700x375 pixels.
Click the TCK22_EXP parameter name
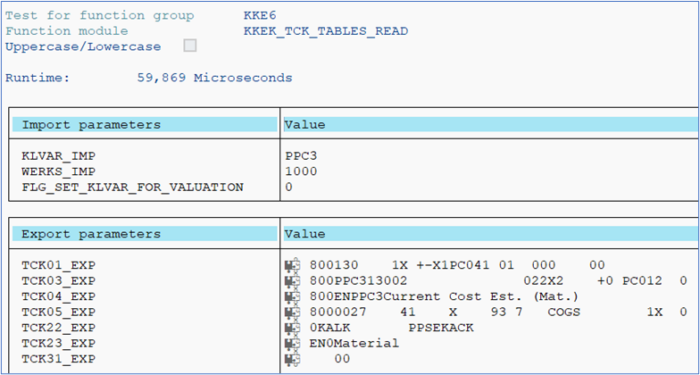58,328
